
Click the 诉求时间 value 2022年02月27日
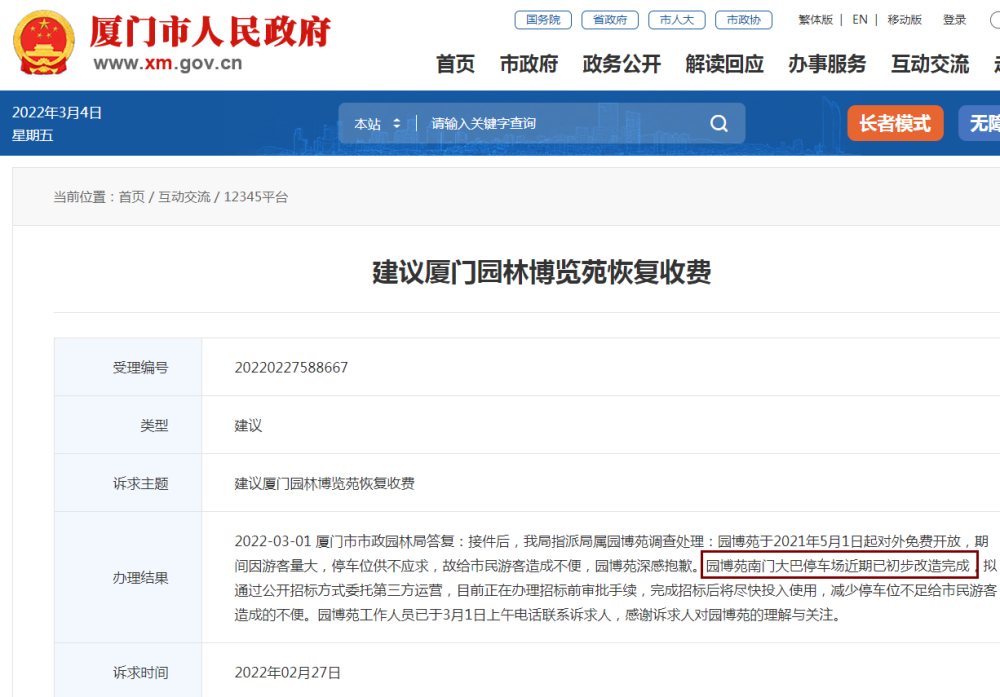(x=288, y=673)
